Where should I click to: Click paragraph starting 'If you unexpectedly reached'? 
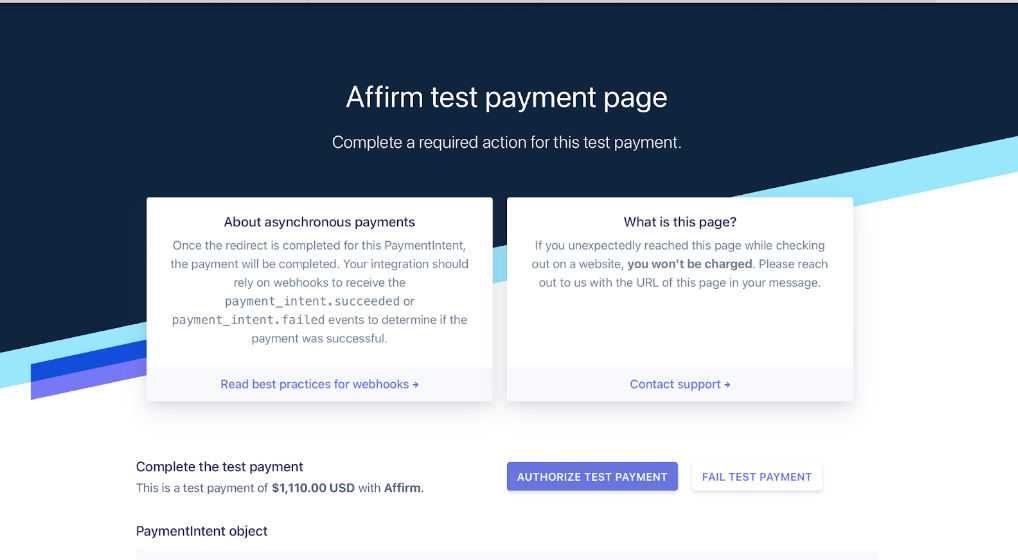pos(680,264)
